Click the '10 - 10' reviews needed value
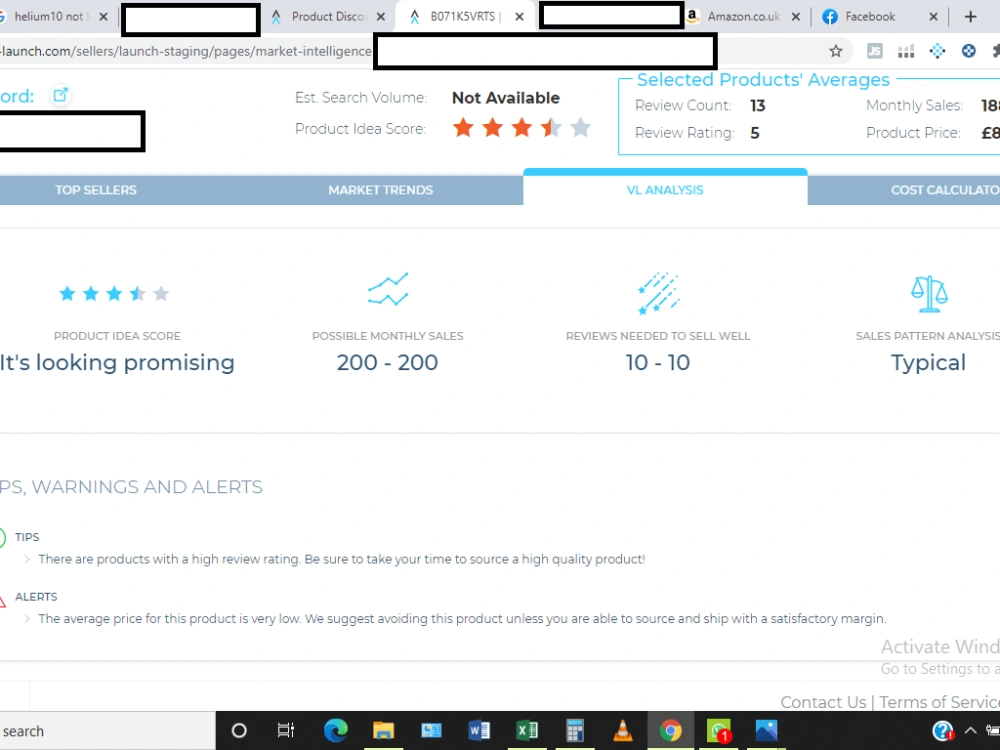Viewport: 1000px width, 750px height. 658,362
